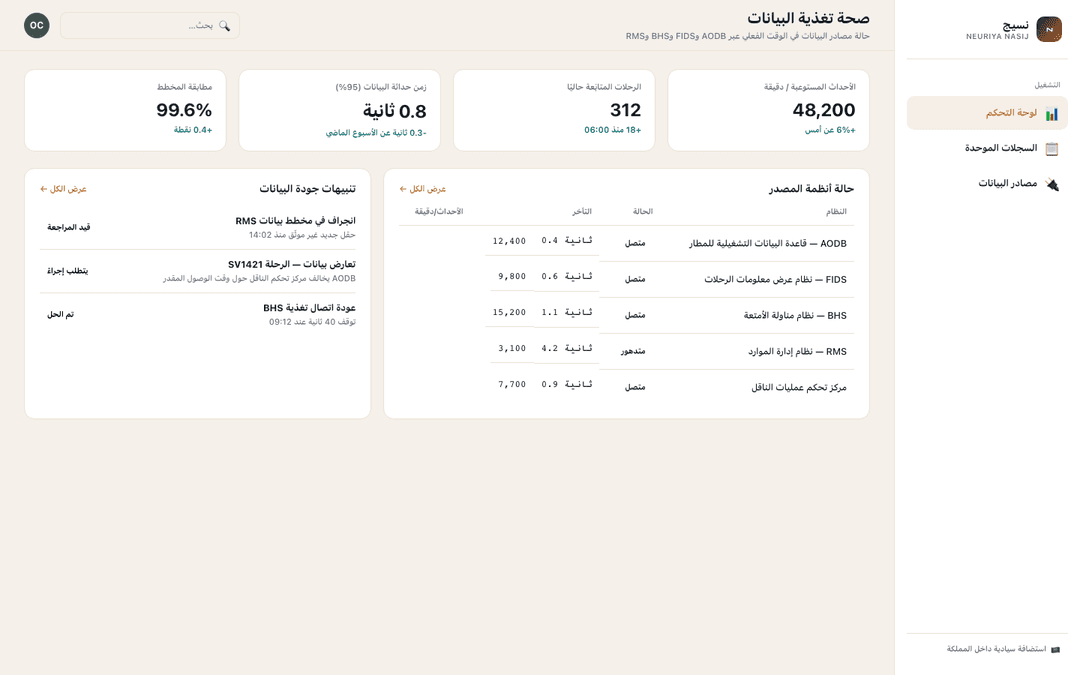The image size is (1080, 675).
Task: Open عرض الكل in تنبيهات جودة البيانات panel
Action: [63, 189]
